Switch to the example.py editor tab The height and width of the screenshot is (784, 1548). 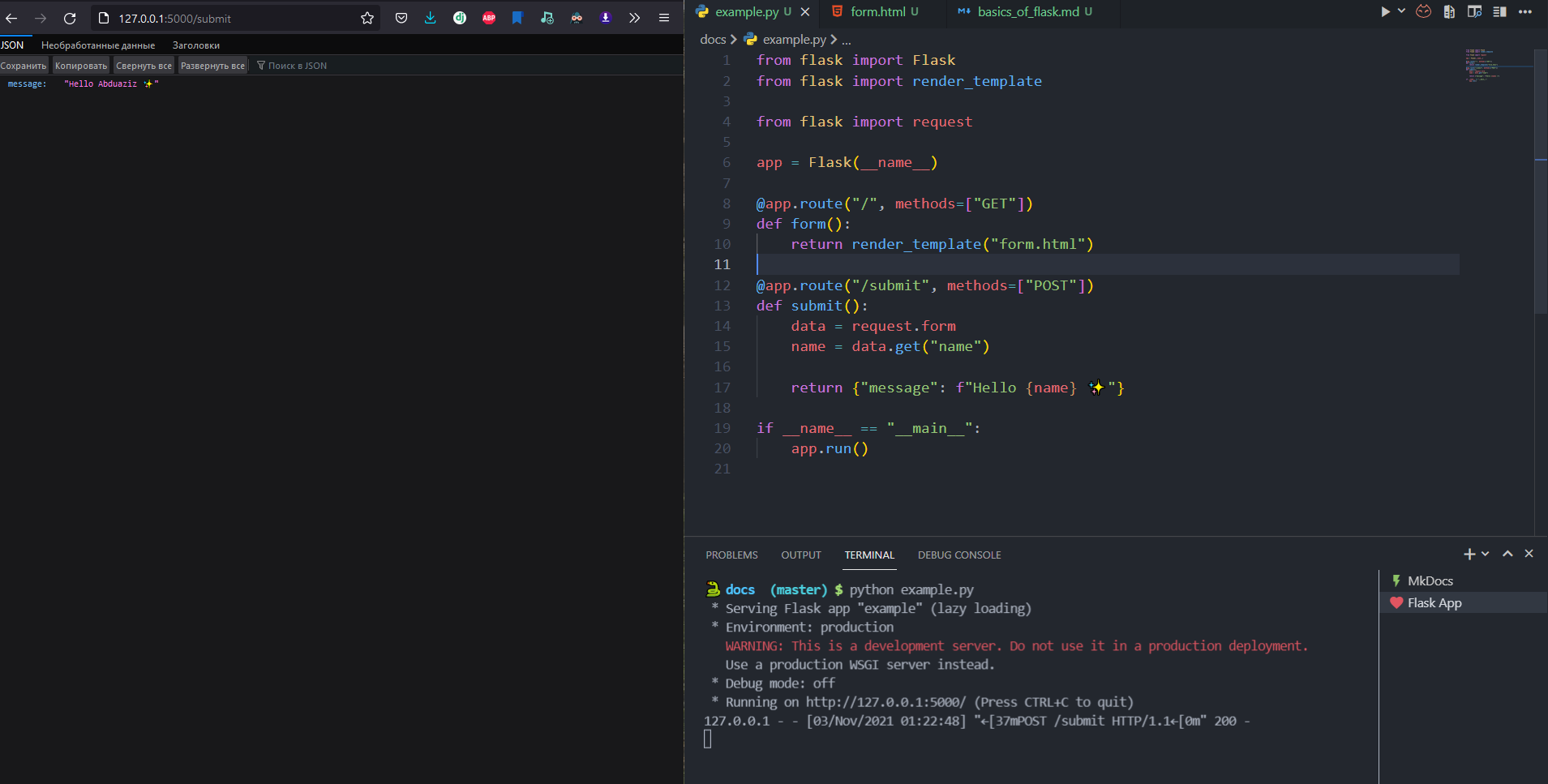pos(746,11)
